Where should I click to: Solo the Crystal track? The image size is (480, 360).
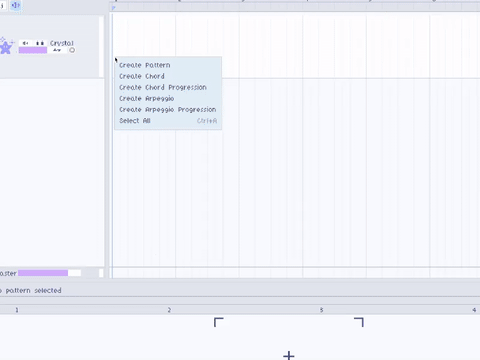click(40, 43)
